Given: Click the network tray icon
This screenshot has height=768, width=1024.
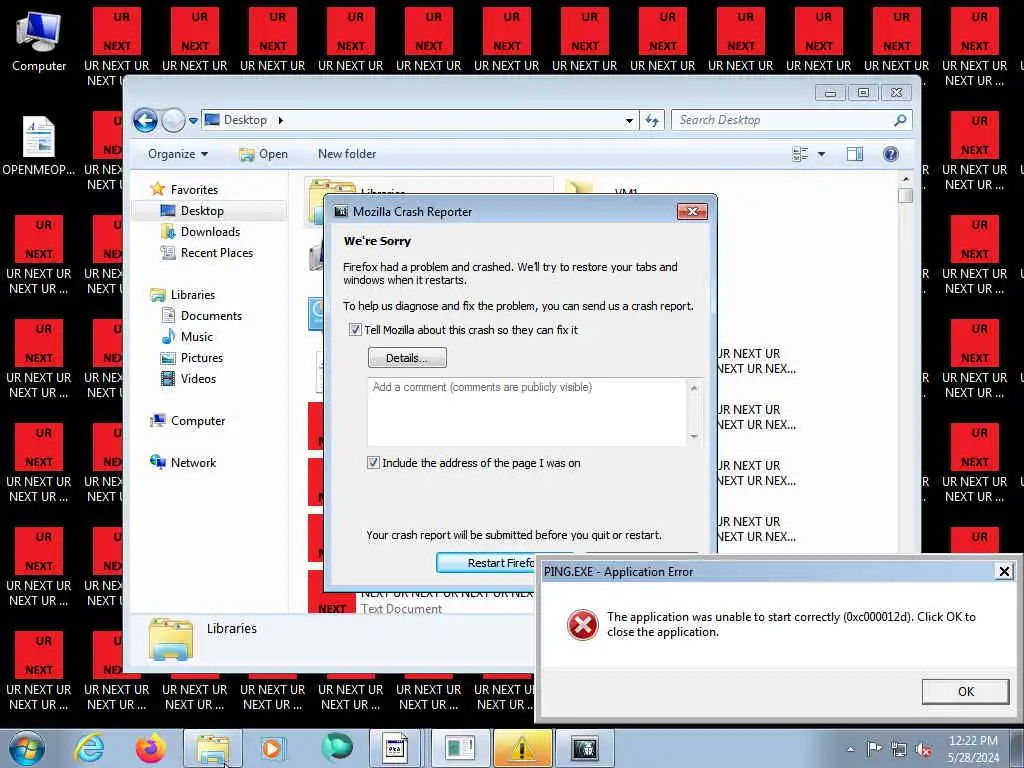Looking at the screenshot, I should point(899,749).
